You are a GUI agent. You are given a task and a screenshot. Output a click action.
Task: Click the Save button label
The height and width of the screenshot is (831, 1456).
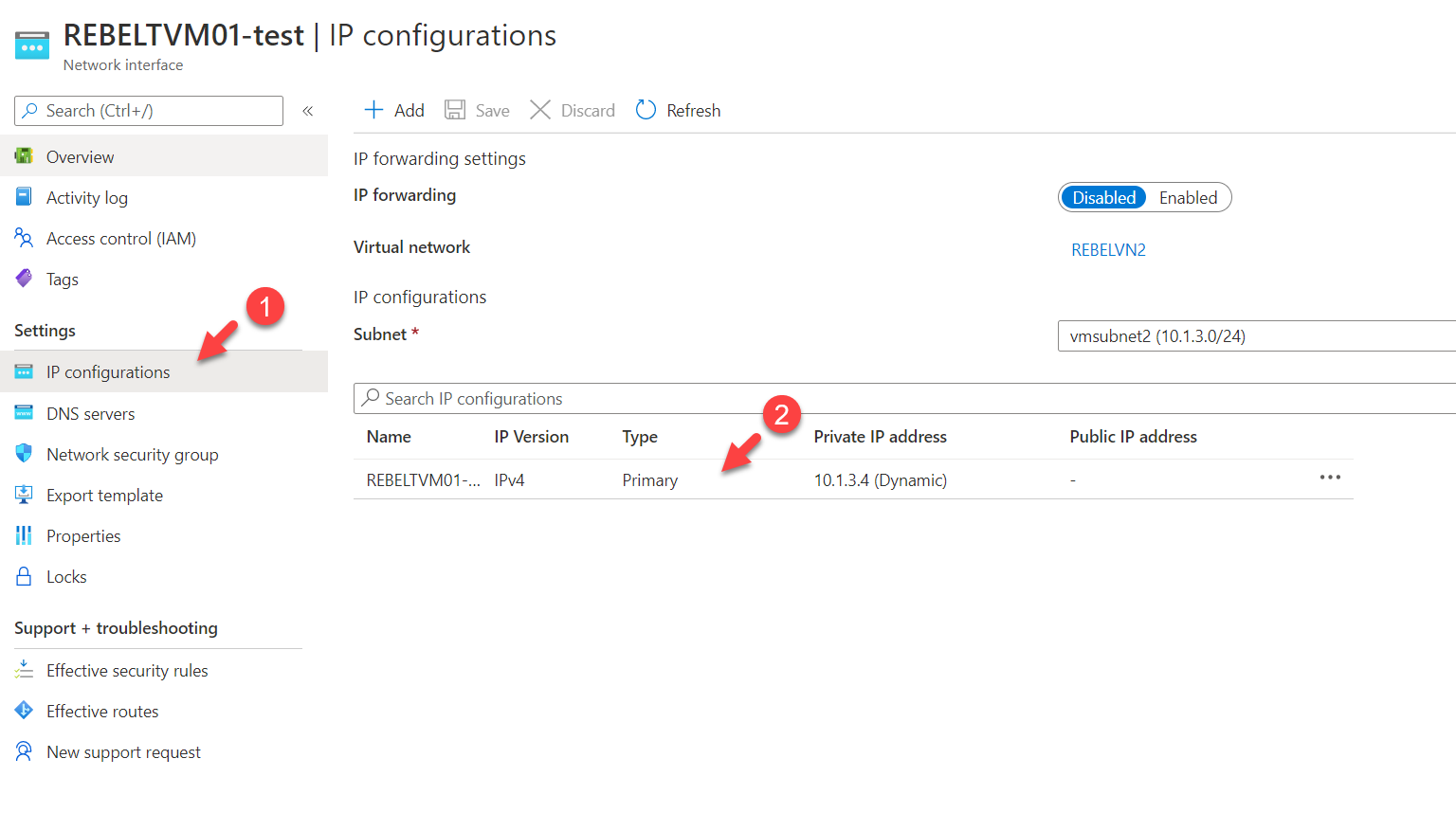point(493,110)
